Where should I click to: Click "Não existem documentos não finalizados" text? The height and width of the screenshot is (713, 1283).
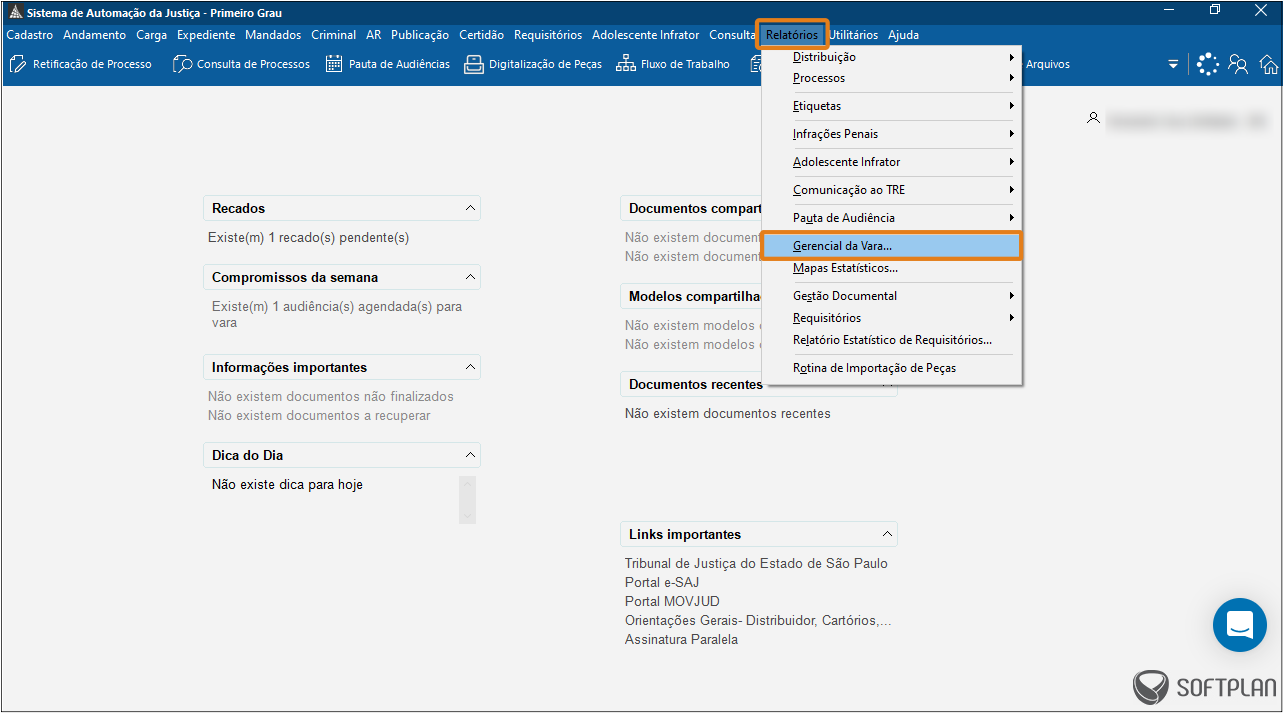click(331, 397)
